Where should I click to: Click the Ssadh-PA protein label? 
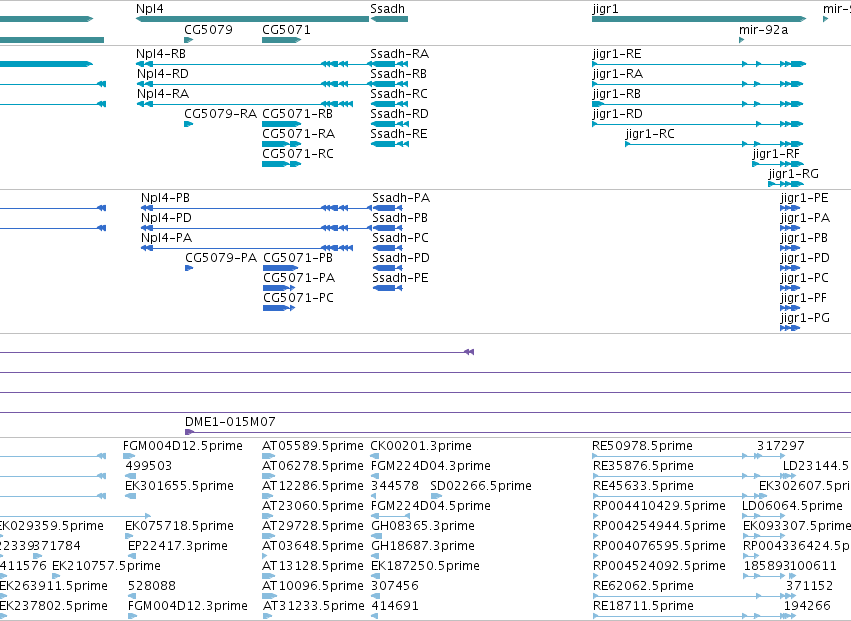click(x=401, y=198)
